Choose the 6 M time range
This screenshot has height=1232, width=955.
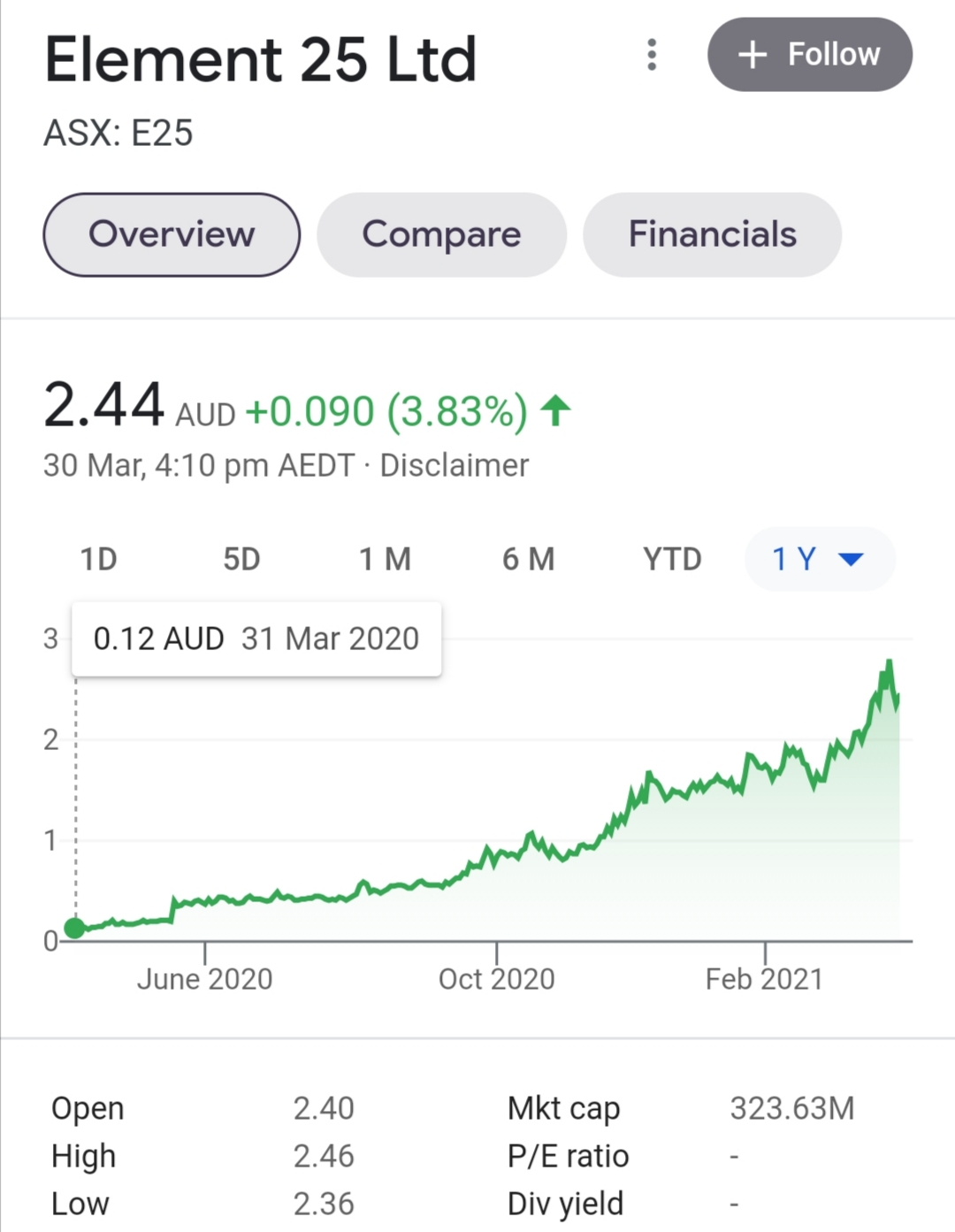coord(528,559)
